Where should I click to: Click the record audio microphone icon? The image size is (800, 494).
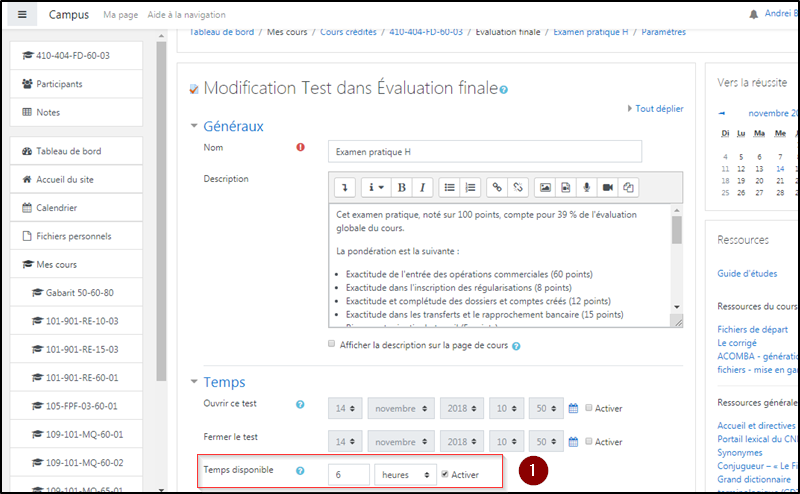(587, 187)
